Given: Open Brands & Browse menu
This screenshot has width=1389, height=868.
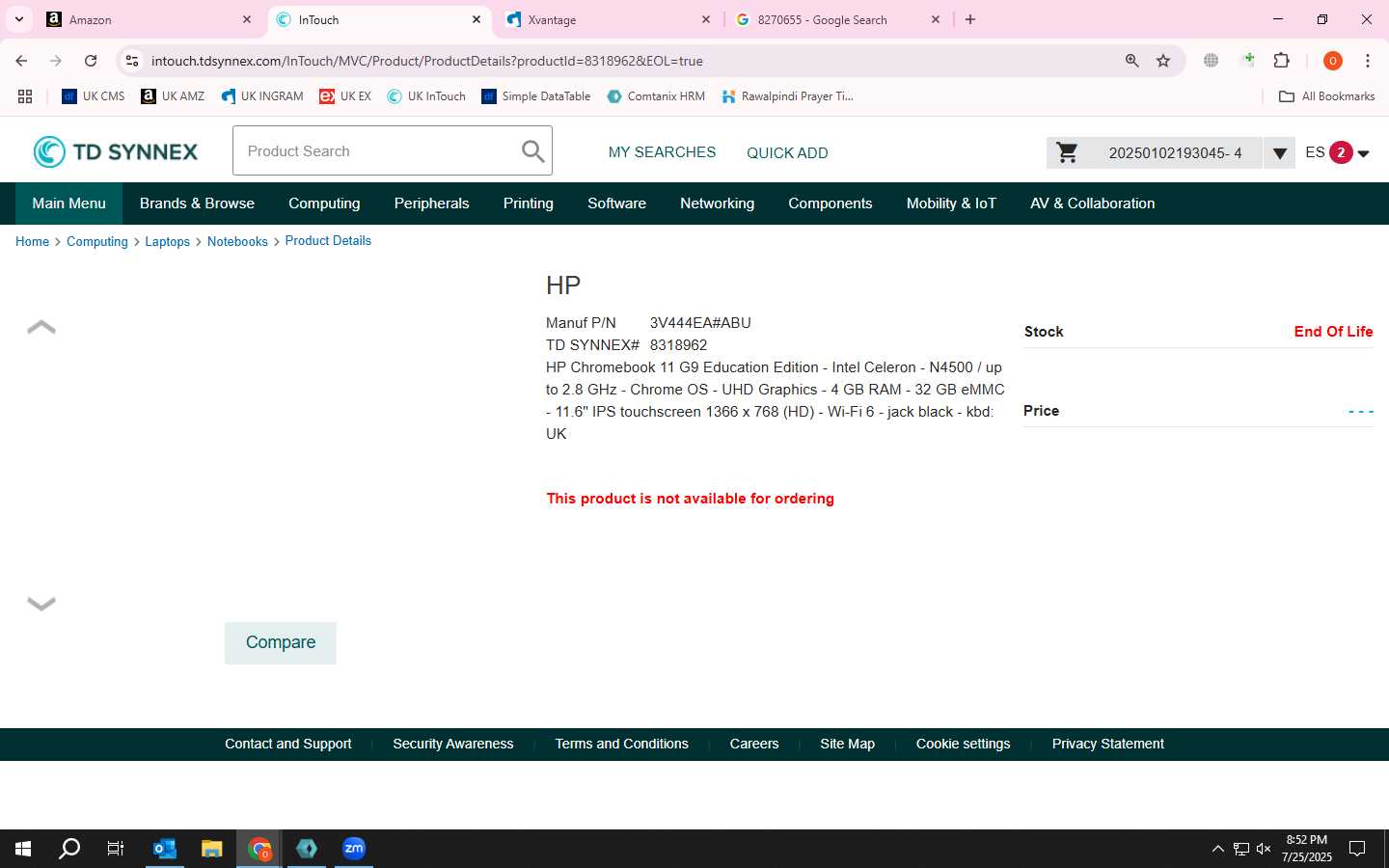Looking at the screenshot, I should (197, 203).
